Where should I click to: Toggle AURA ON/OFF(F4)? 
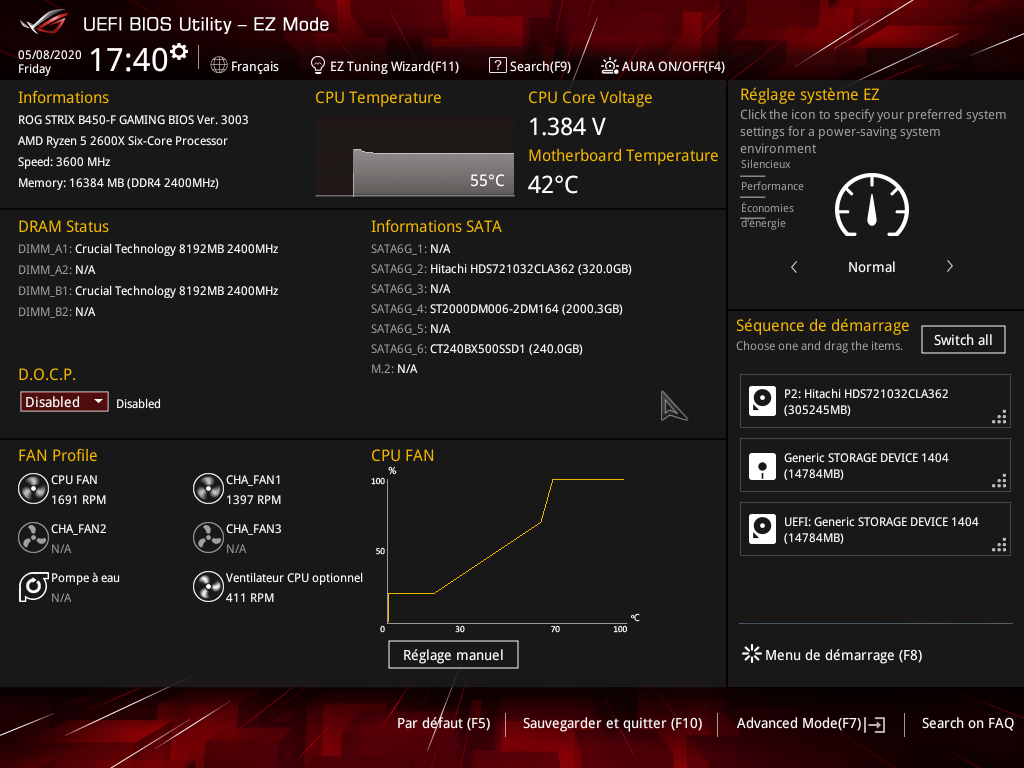[663, 66]
